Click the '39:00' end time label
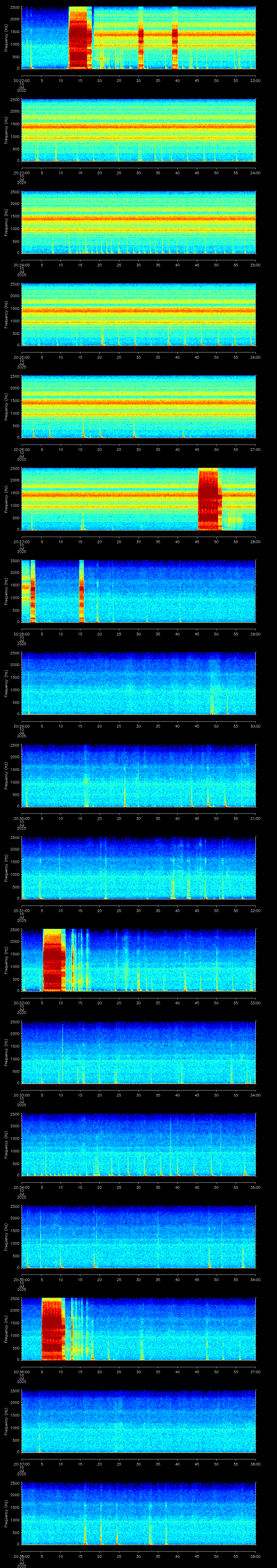This screenshot has height=1568, width=277. pos(256,1556)
